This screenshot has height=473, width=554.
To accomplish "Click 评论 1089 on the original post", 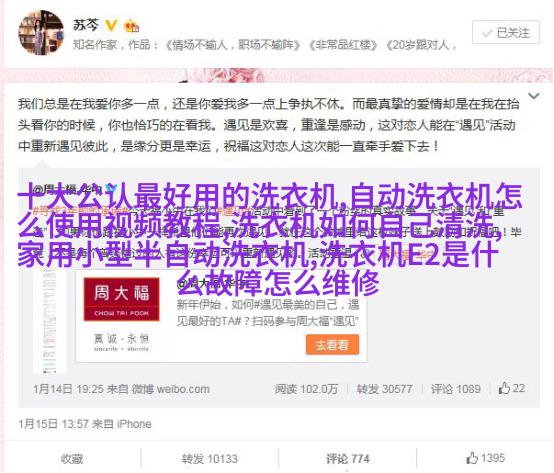I will 455,389.
